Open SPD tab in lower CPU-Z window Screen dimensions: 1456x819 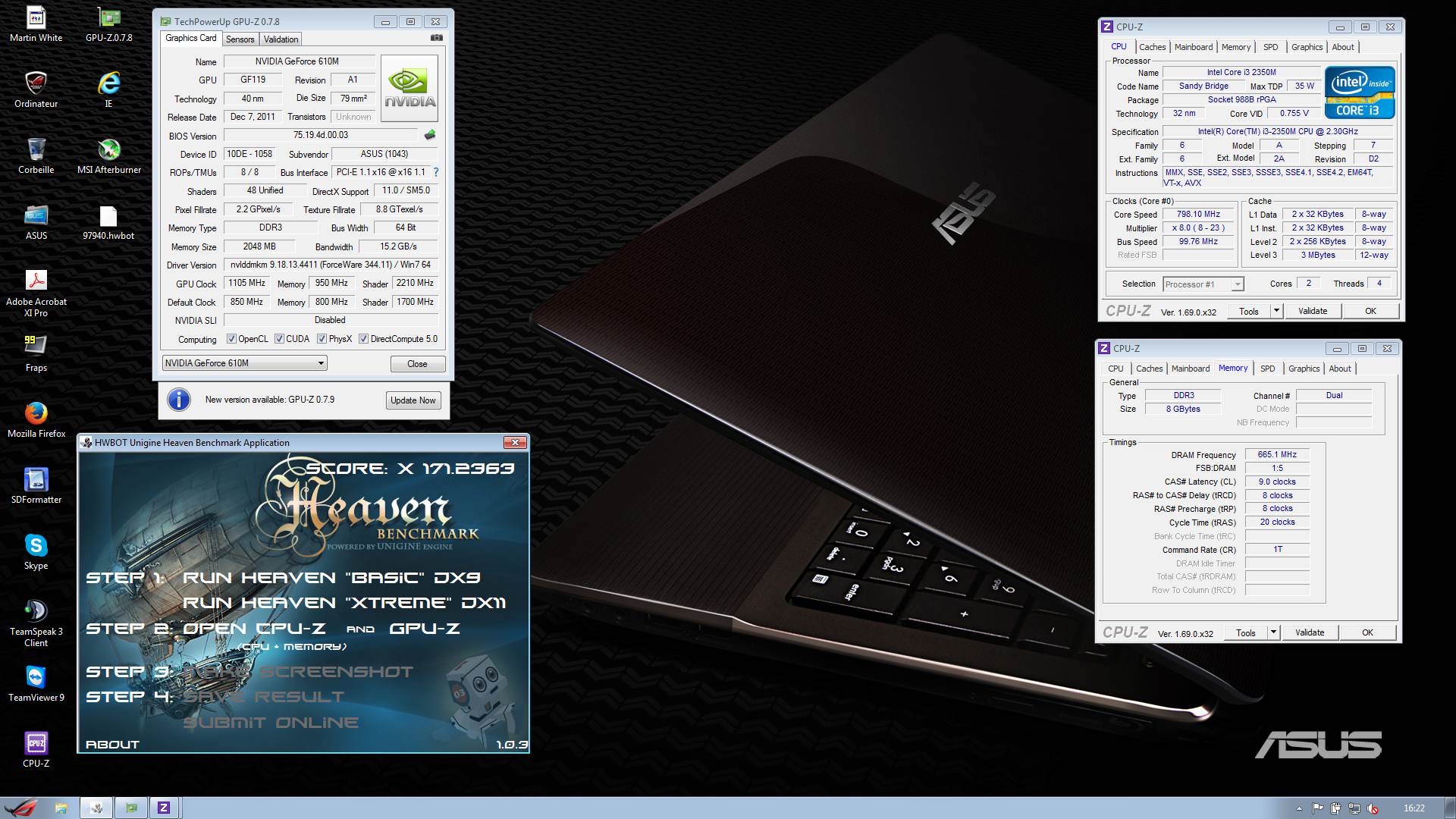1267,369
